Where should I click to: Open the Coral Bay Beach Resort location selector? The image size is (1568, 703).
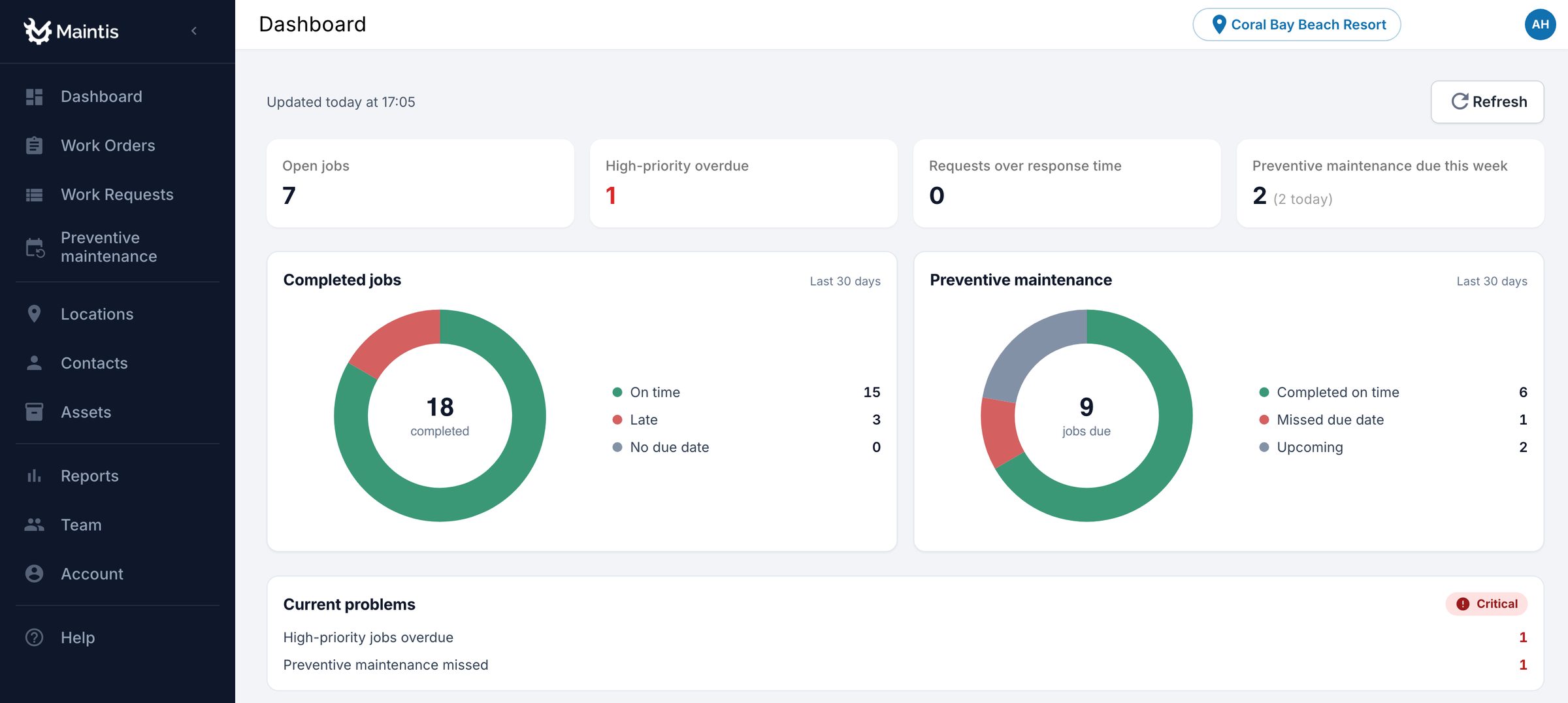click(x=1296, y=25)
